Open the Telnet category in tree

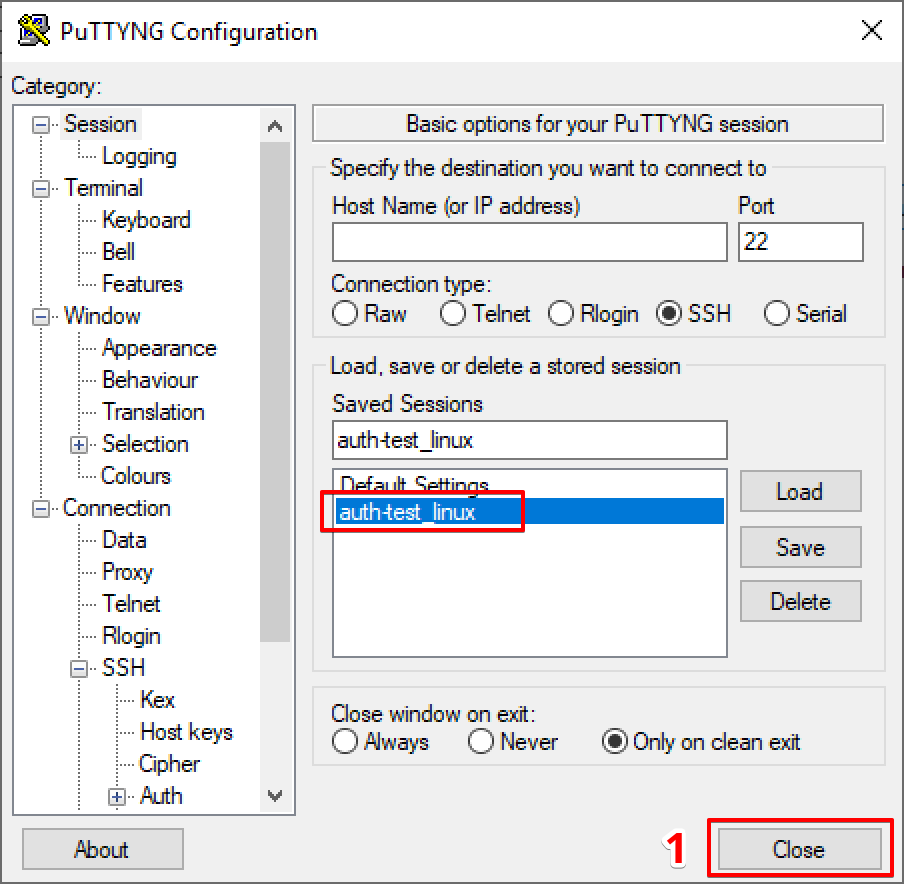click(131, 604)
